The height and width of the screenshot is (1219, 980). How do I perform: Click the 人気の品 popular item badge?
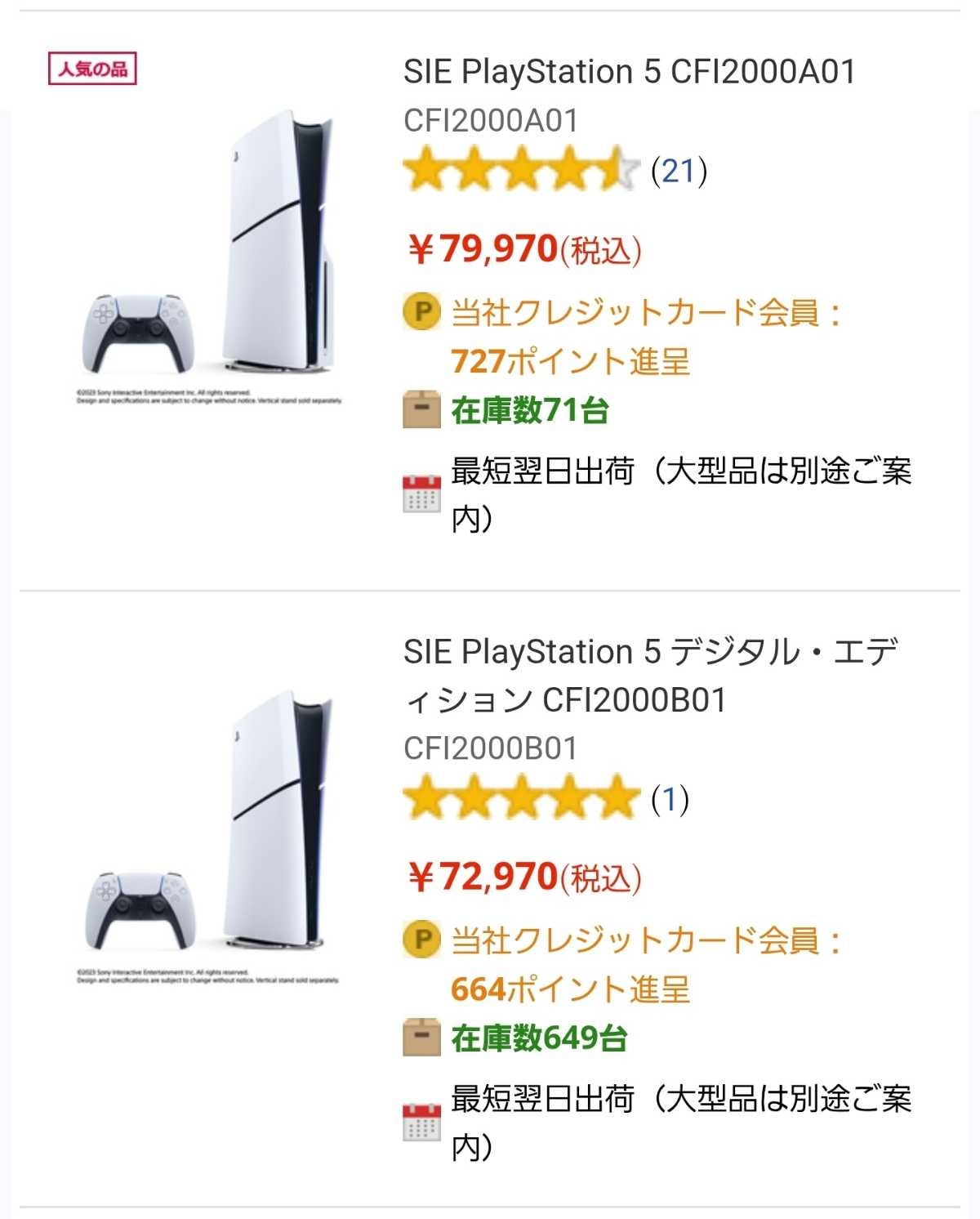[x=92, y=69]
